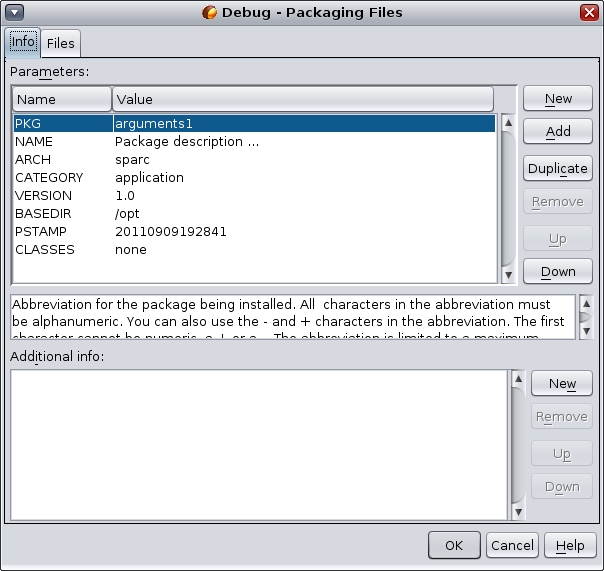This screenshot has width=604, height=571.
Task: Close the Packaging Files dialog
Action: click(589, 13)
